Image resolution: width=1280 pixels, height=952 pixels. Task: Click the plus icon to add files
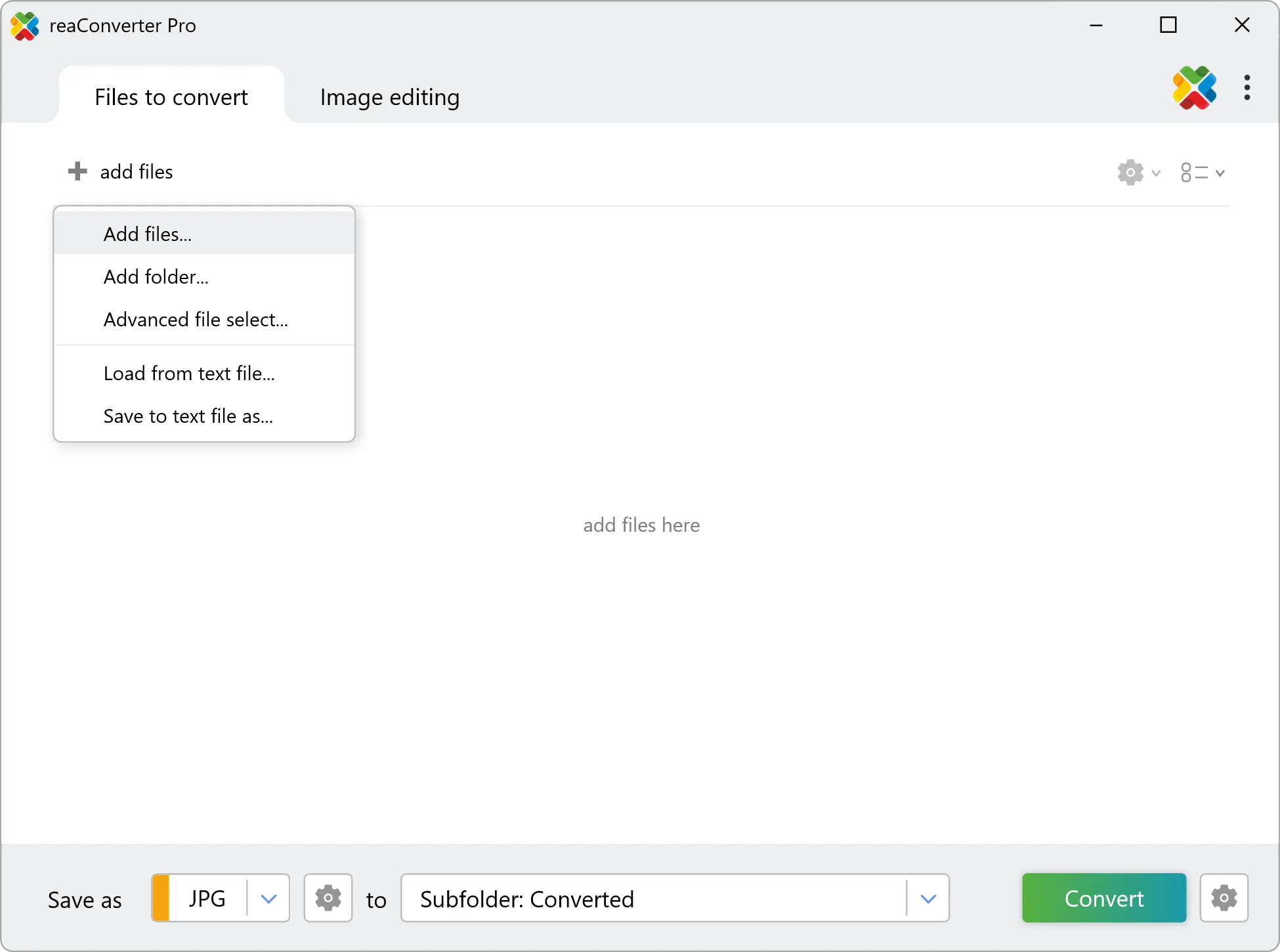77,171
